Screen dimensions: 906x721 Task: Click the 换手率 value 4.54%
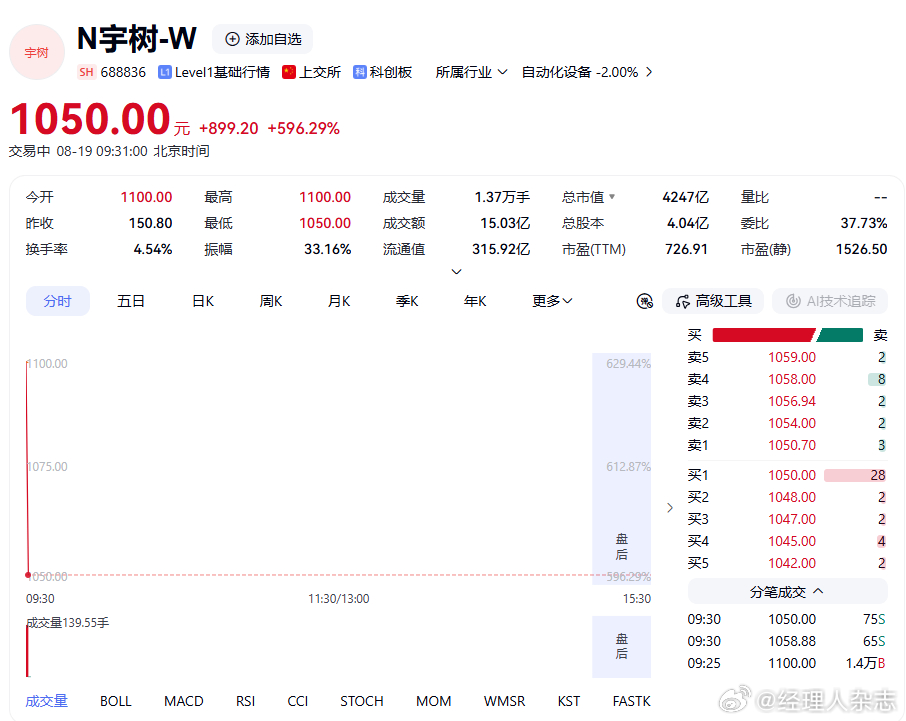coord(153,249)
